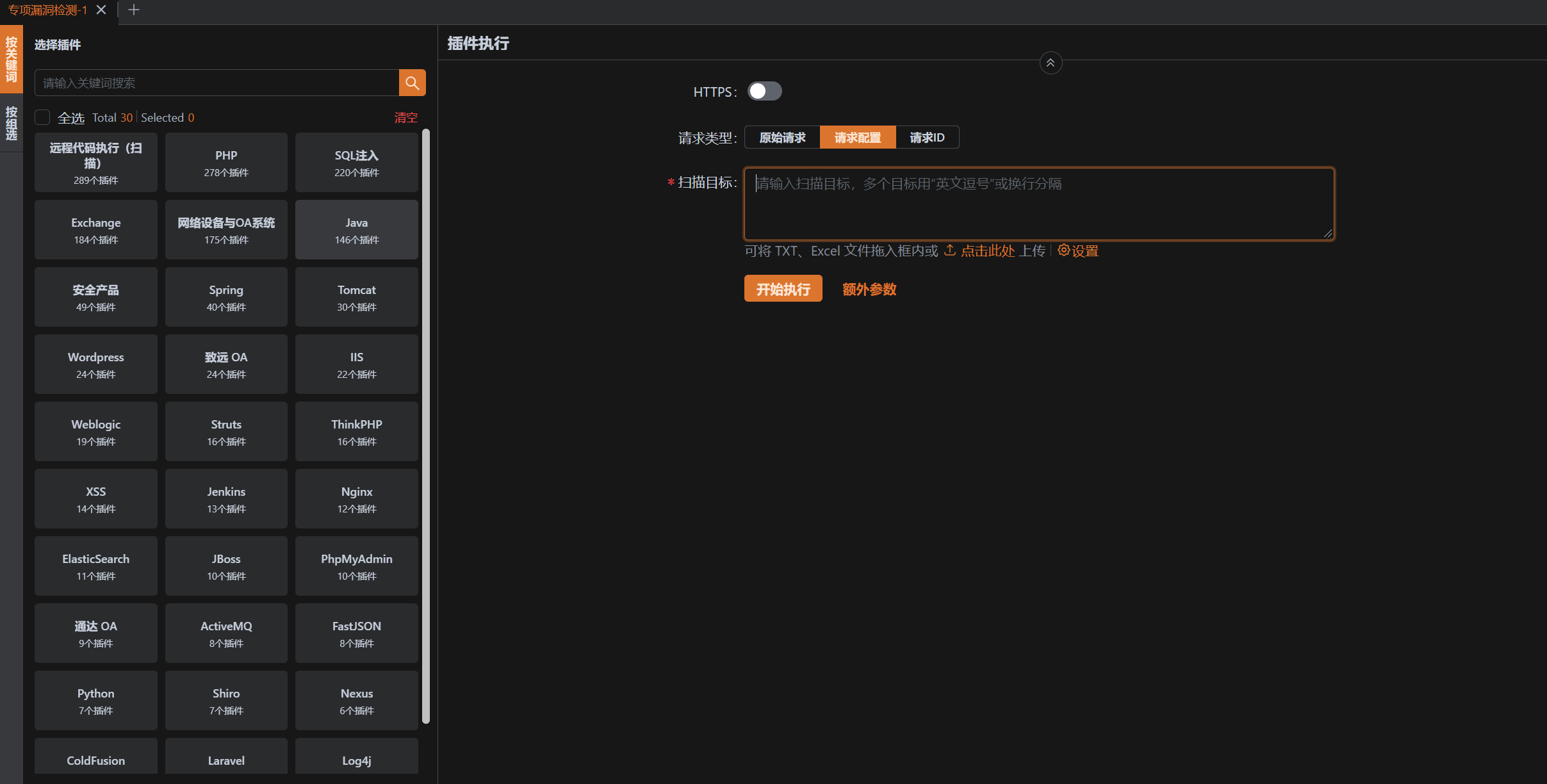
Task: Click the 扫描目标 scan target textarea
Action: point(1039,204)
